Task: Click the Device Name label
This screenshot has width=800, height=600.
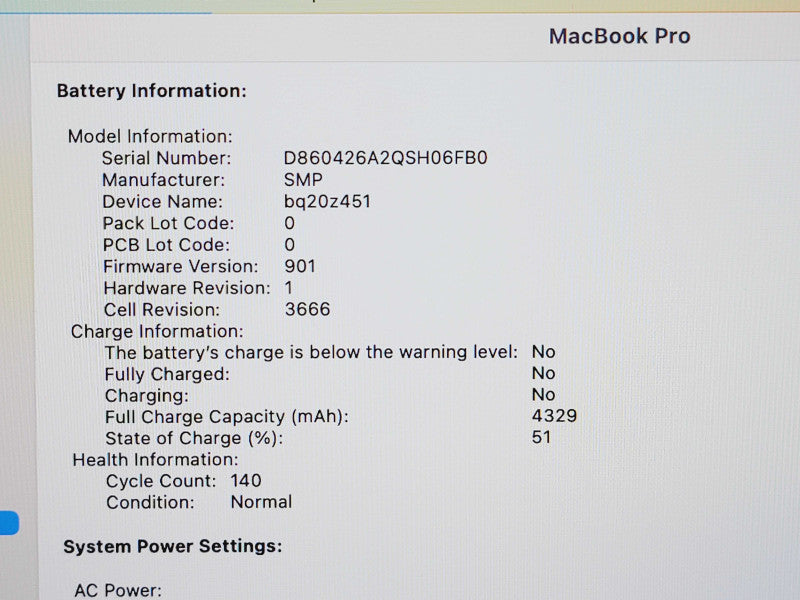Action: click(x=163, y=202)
